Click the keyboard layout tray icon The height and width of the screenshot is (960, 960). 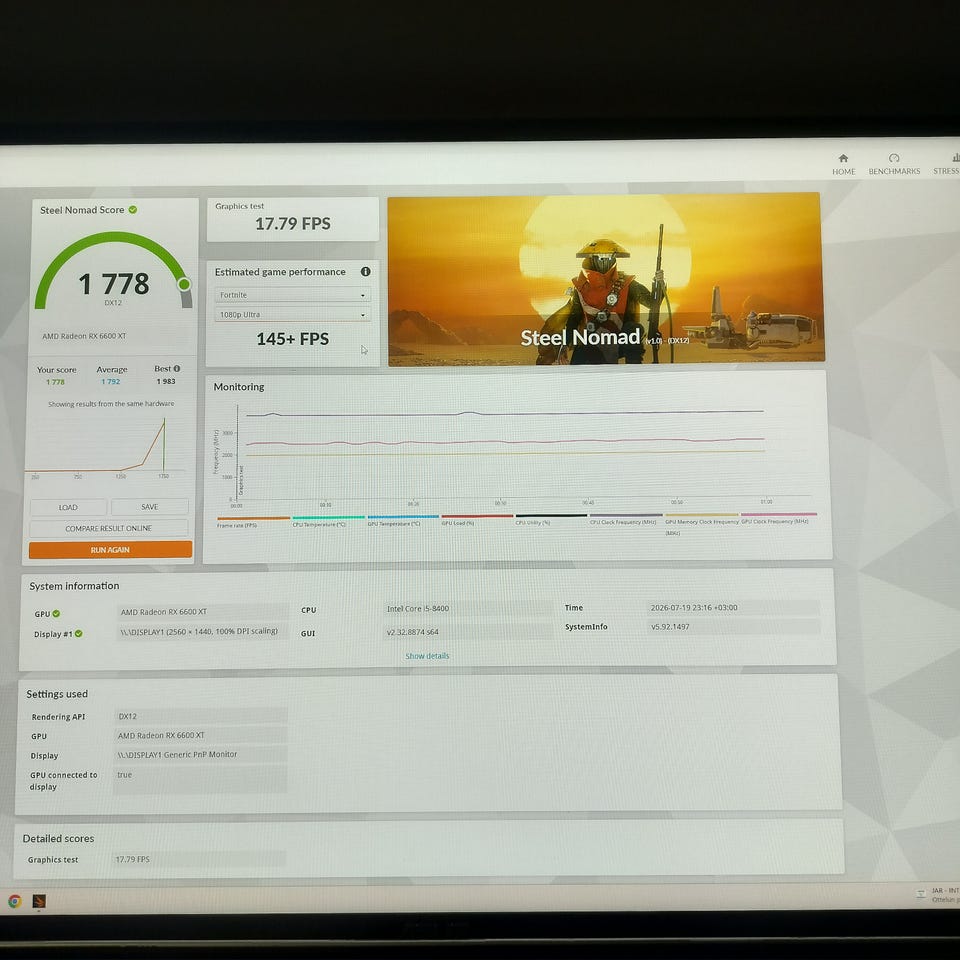[920, 894]
